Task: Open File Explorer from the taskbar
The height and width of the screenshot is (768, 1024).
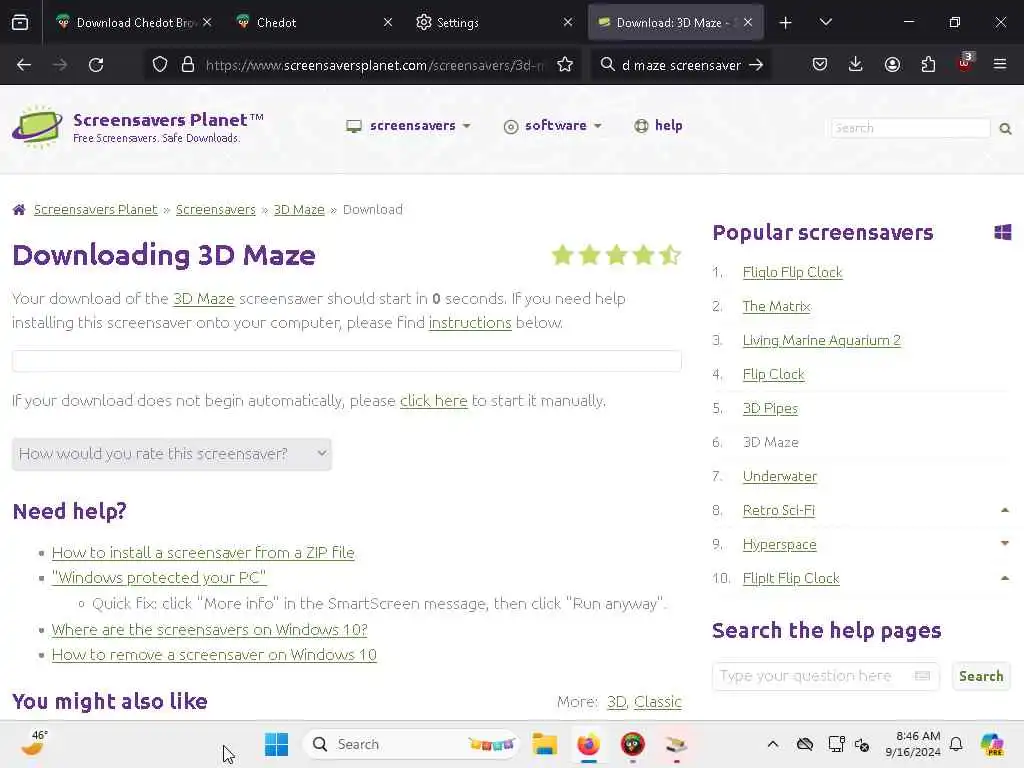Action: (x=544, y=744)
